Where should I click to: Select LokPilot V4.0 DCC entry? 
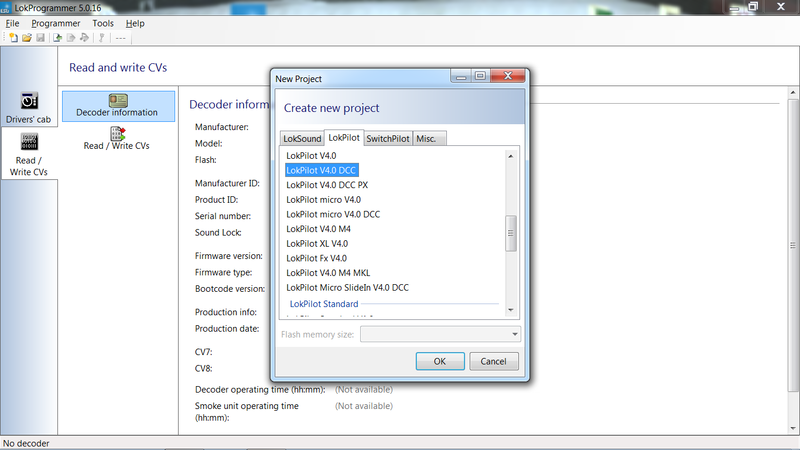(321, 170)
